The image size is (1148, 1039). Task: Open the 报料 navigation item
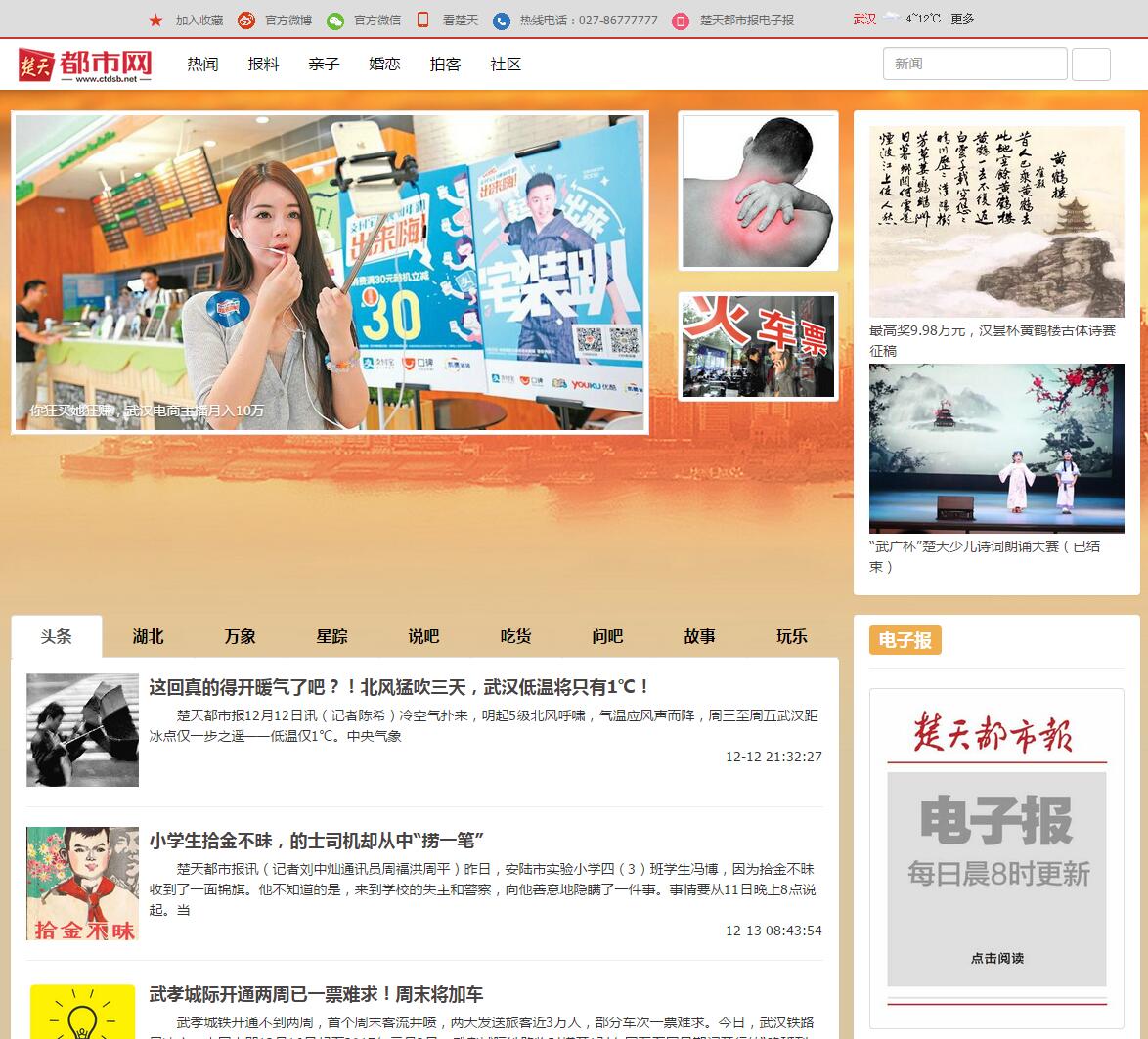click(x=264, y=65)
